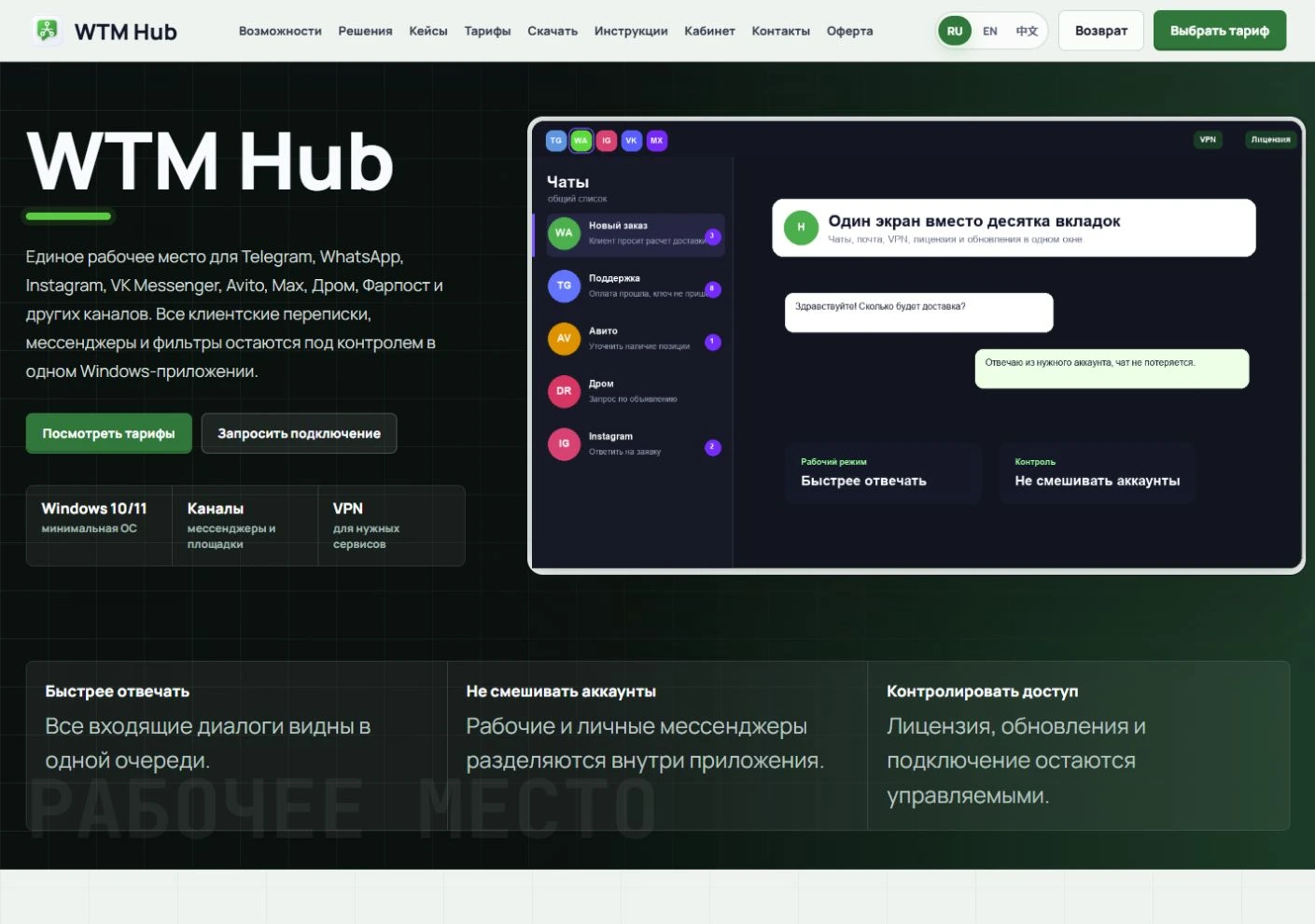
Task: Click the pink IG avatar for Instagram chat
Action: coord(564,444)
